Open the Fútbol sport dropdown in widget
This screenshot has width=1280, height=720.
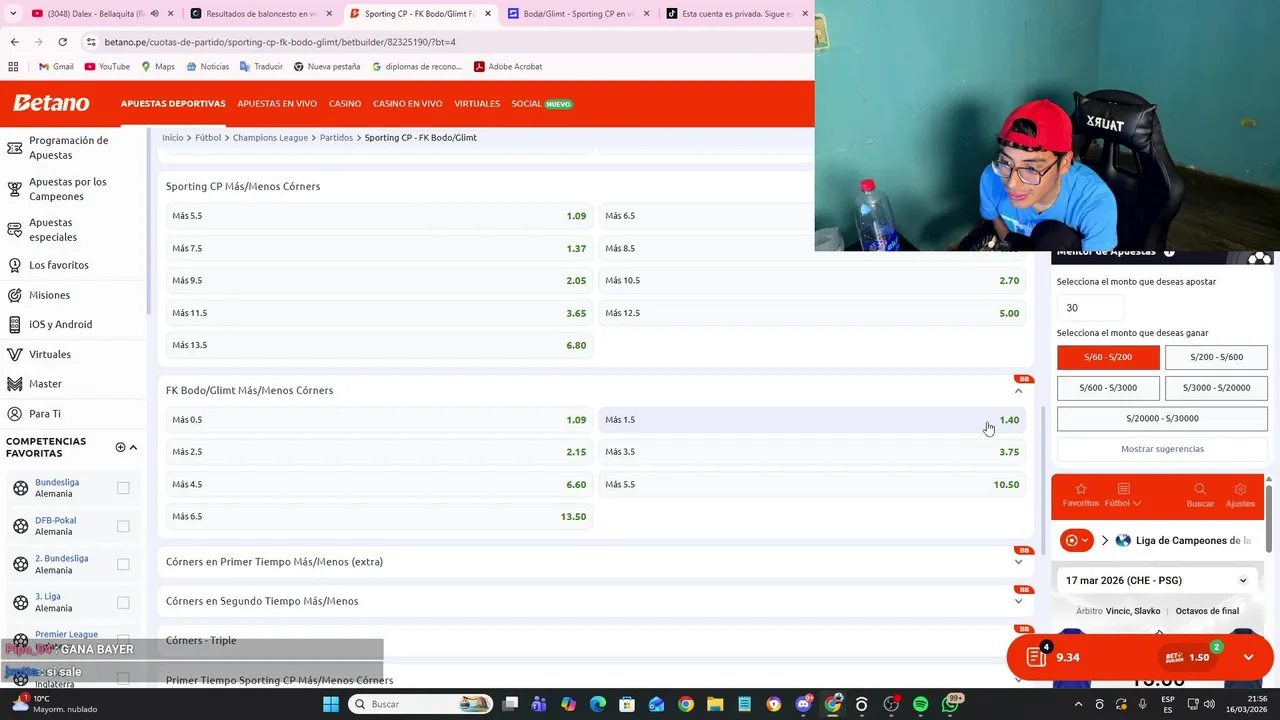pos(1123,496)
